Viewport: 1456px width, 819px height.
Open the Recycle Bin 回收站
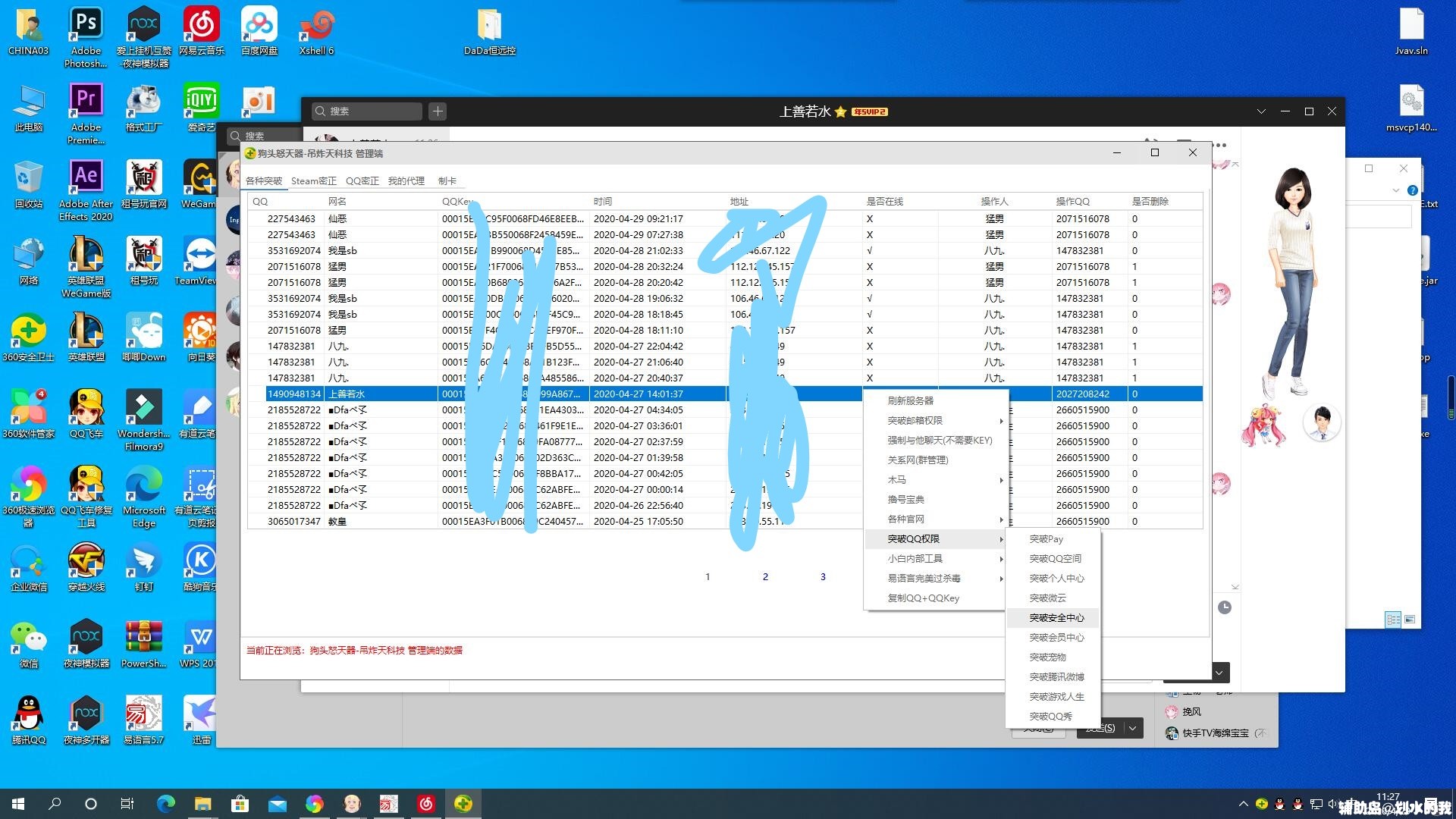[x=28, y=184]
